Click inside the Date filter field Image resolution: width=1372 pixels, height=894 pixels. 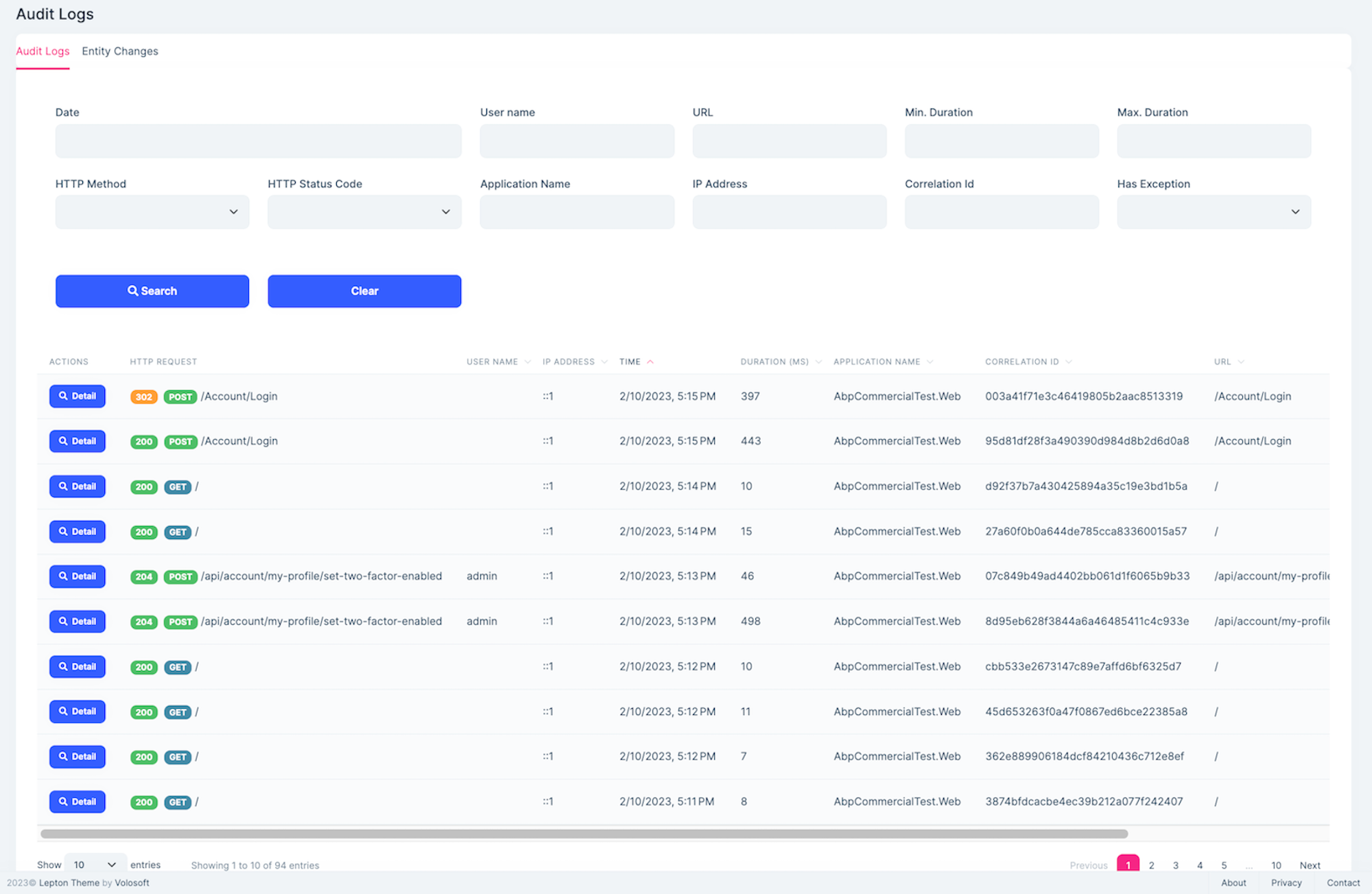258,141
